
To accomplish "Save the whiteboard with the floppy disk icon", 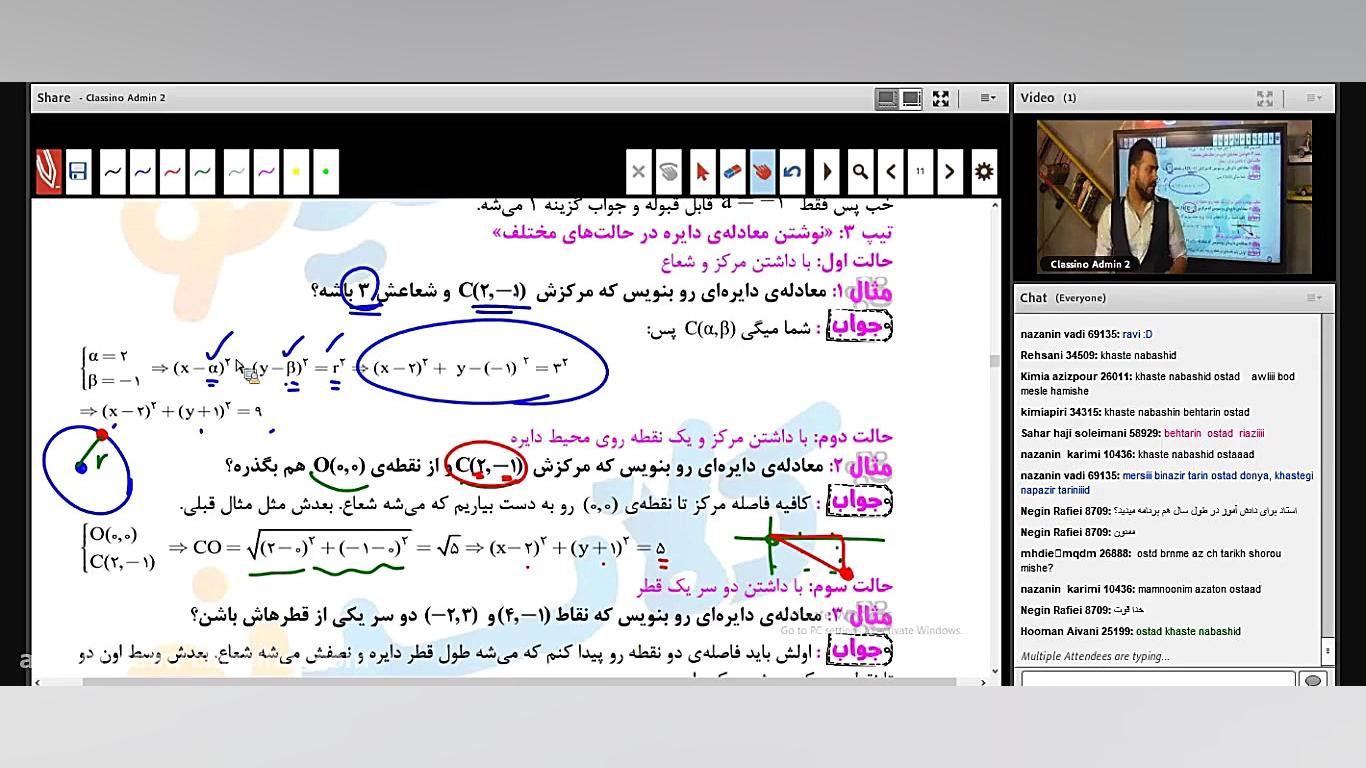I will click(x=78, y=172).
